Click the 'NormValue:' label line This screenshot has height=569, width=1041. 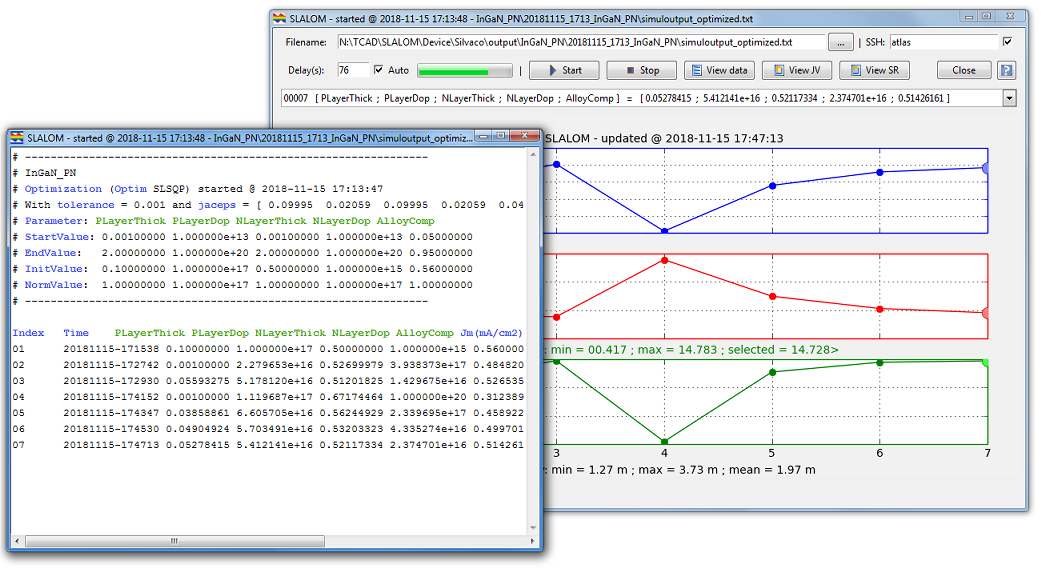pos(56,285)
